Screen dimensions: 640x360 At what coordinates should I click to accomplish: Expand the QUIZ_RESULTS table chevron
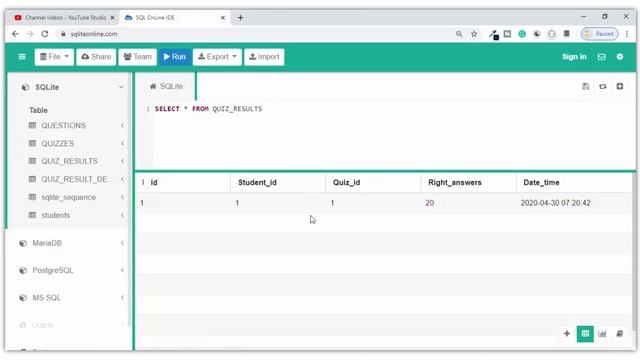pyautogui.click(x=122, y=161)
